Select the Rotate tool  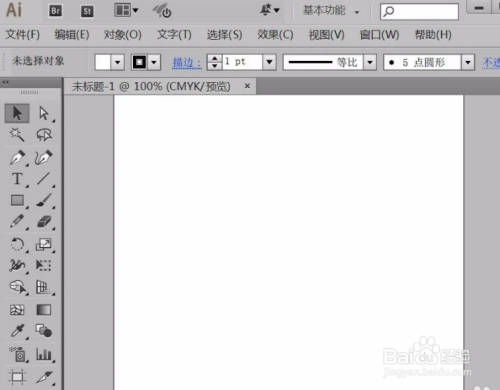(x=17, y=244)
